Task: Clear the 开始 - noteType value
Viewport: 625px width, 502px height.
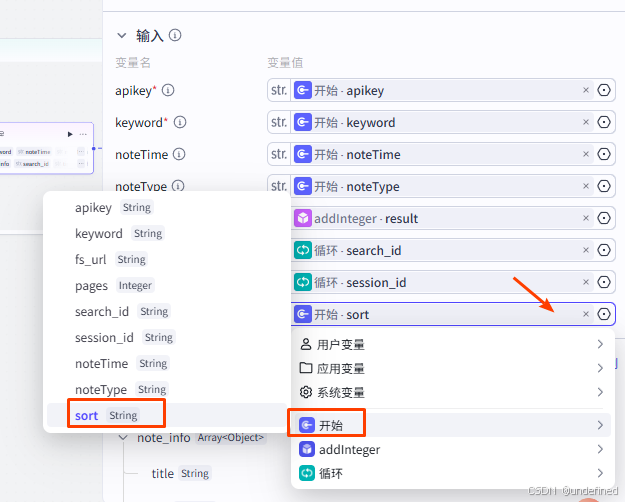Action: point(586,186)
